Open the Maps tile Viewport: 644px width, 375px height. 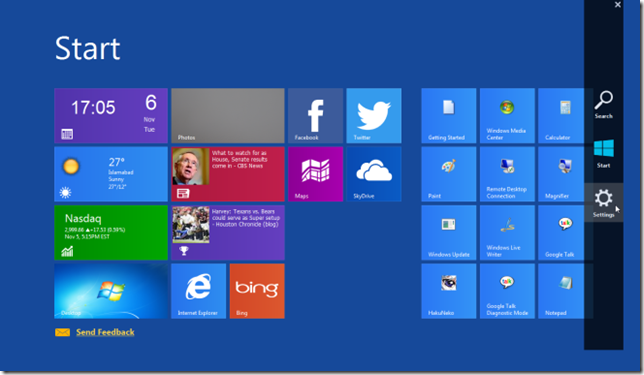tap(315, 174)
